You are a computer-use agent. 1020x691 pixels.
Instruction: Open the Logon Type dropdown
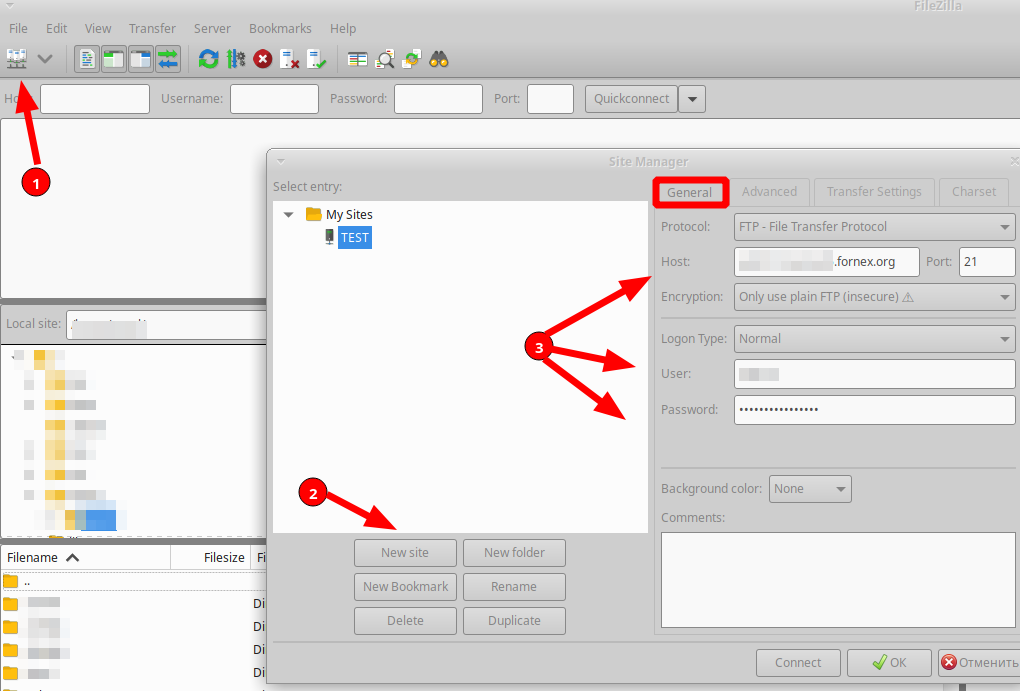pyautogui.click(x=874, y=339)
